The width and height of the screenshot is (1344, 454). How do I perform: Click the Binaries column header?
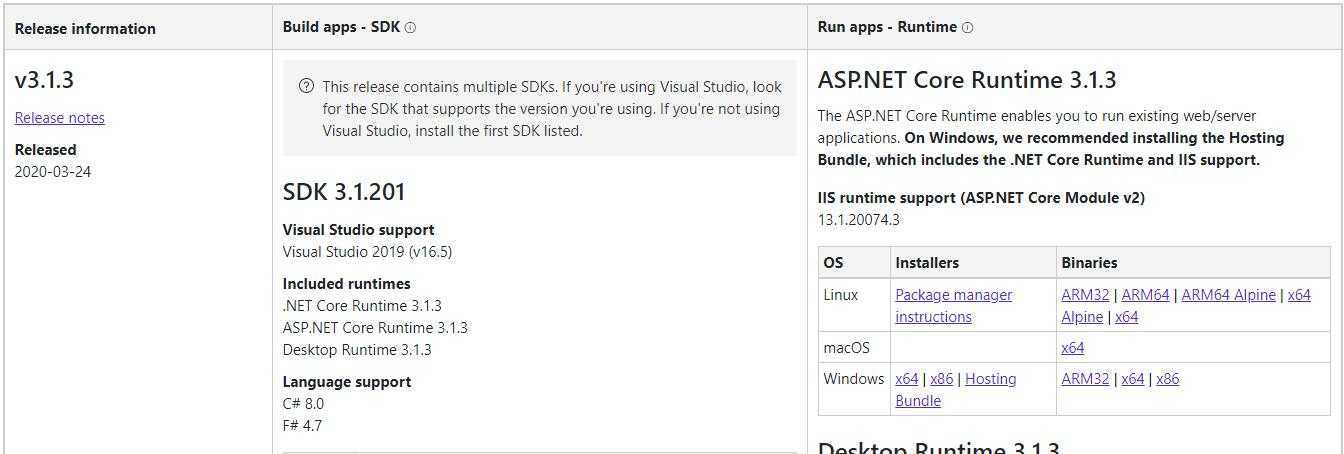(1089, 263)
